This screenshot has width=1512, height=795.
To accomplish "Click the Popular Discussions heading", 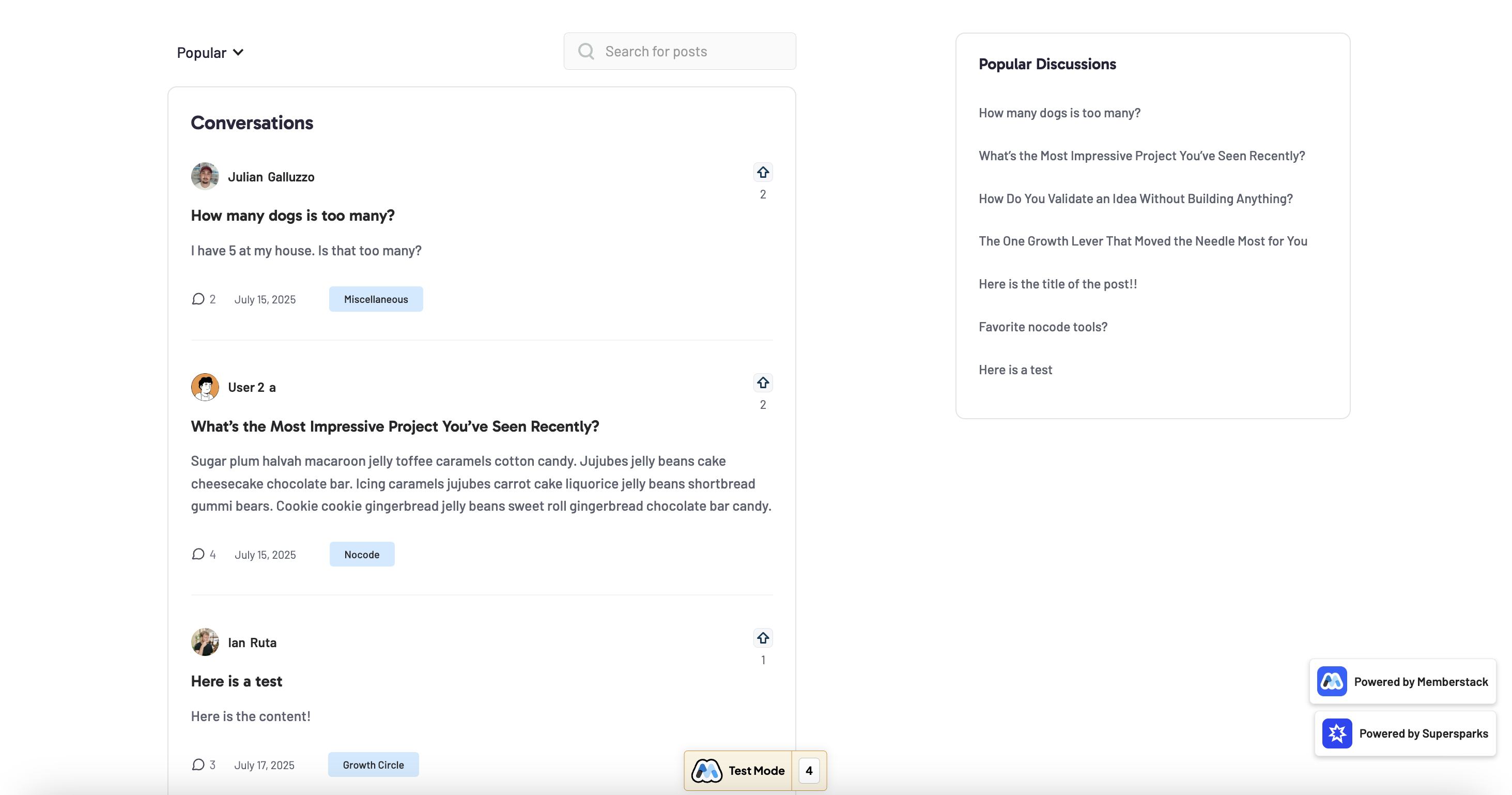I will click(x=1047, y=64).
